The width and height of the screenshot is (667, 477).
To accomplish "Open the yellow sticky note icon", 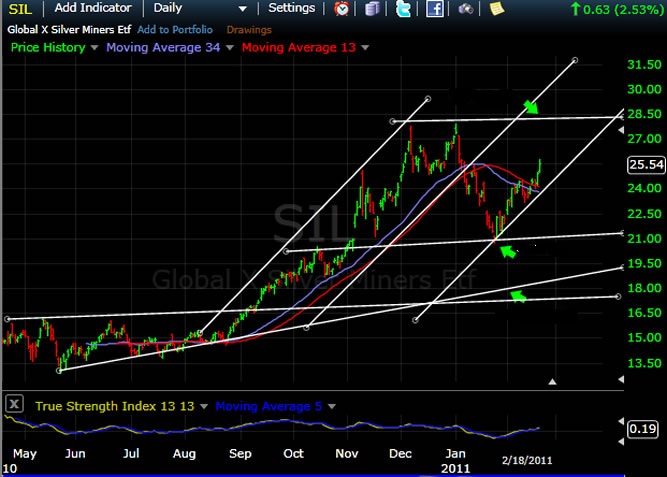I will pos(497,9).
